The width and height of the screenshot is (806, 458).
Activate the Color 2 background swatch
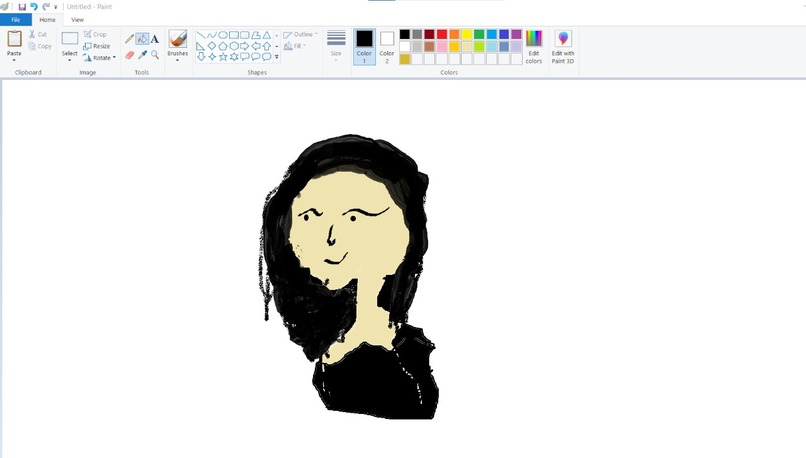tap(387, 46)
